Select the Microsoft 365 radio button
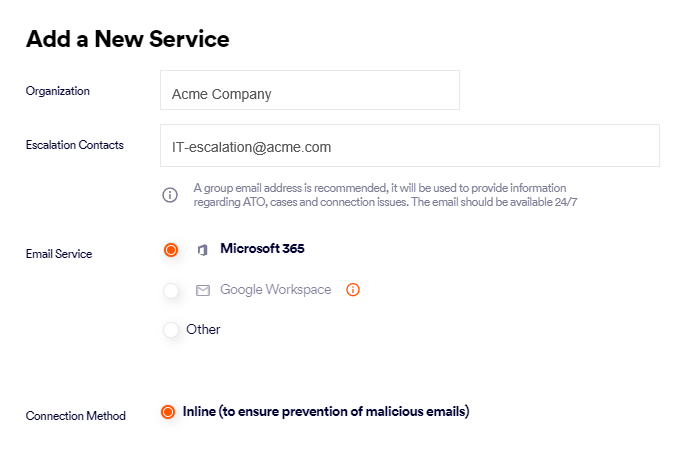Screen dimensions: 687x450 [x=171, y=250]
